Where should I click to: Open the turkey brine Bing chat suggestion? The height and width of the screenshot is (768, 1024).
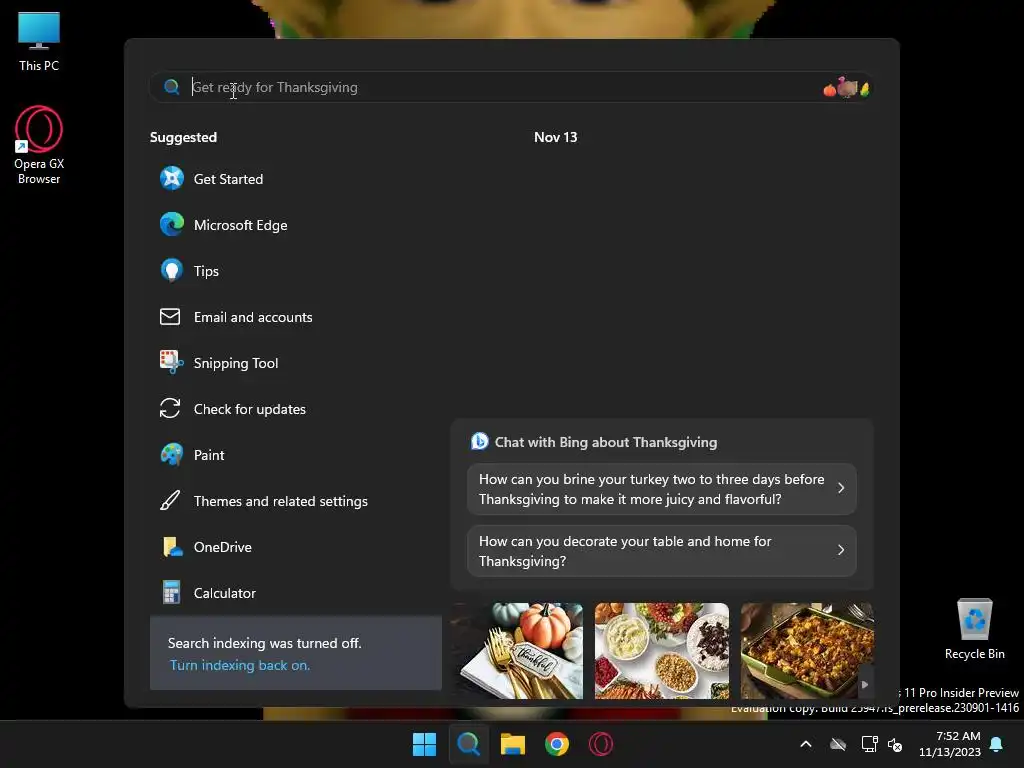pos(662,488)
